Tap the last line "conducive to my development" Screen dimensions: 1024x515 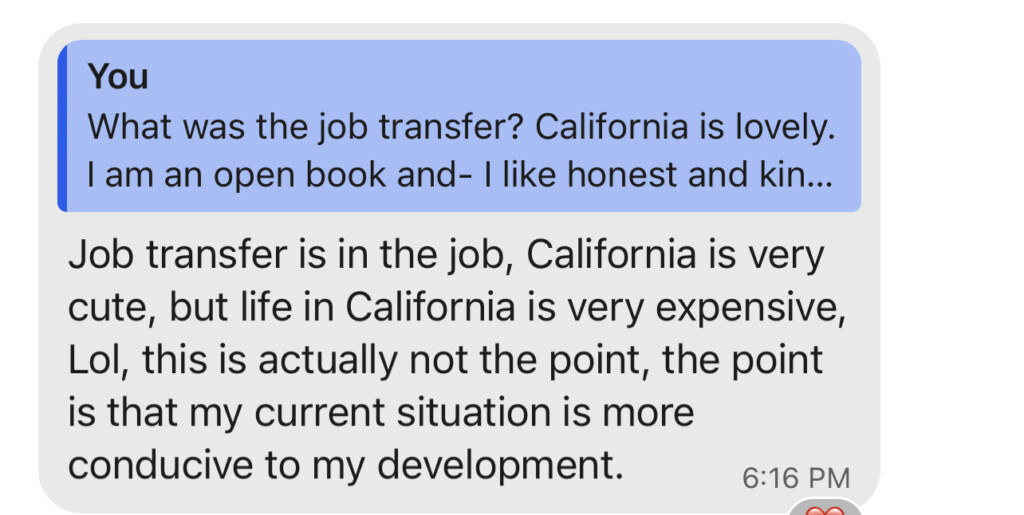346,463
